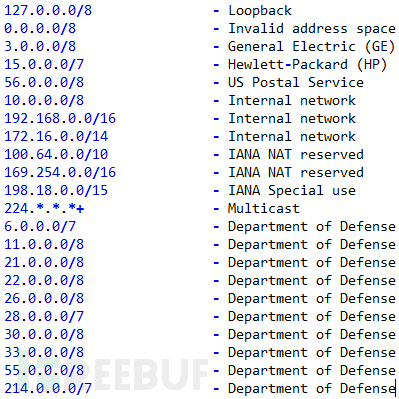The image size is (399, 399).
Task: Click the Loopback description text
Action: point(260,11)
